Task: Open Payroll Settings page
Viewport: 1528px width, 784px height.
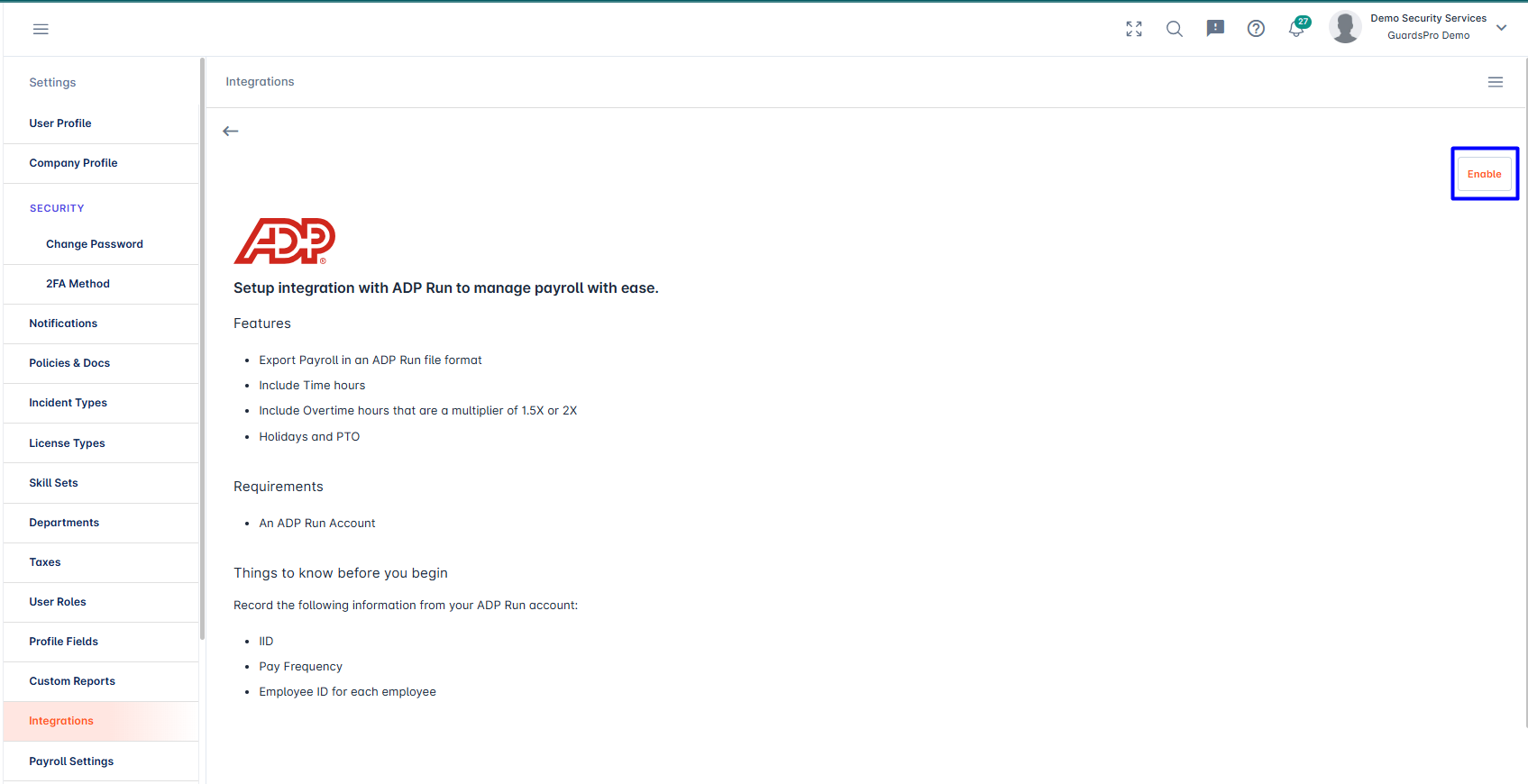Action: point(101,761)
